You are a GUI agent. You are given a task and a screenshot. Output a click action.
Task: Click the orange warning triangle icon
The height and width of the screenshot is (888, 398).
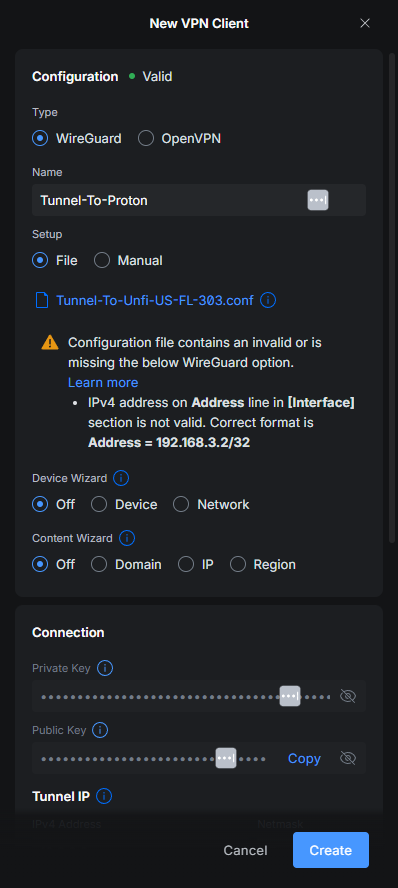tap(50, 343)
